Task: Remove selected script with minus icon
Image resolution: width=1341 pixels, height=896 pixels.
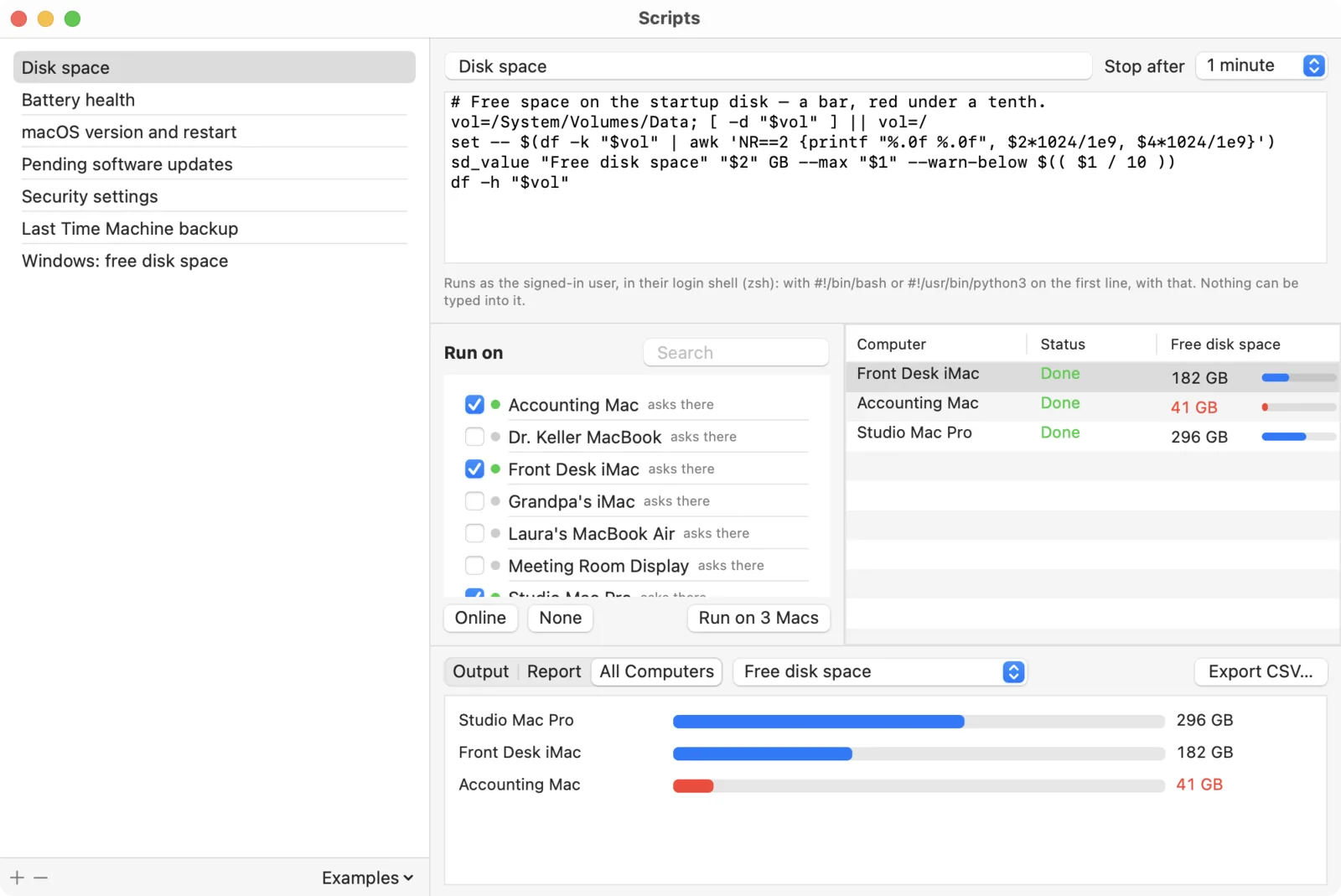Action: click(40, 878)
